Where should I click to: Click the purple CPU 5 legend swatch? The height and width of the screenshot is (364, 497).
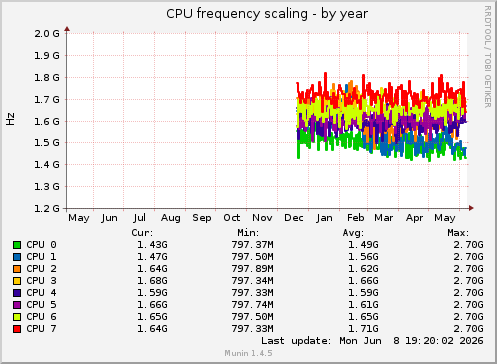click(x=17, y=305)
